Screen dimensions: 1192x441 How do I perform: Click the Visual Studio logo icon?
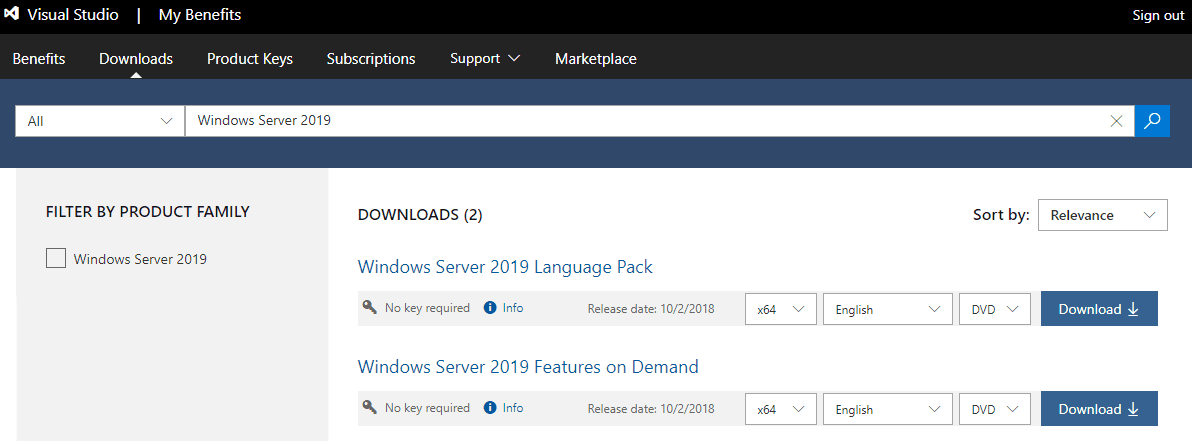coord(13,15)
